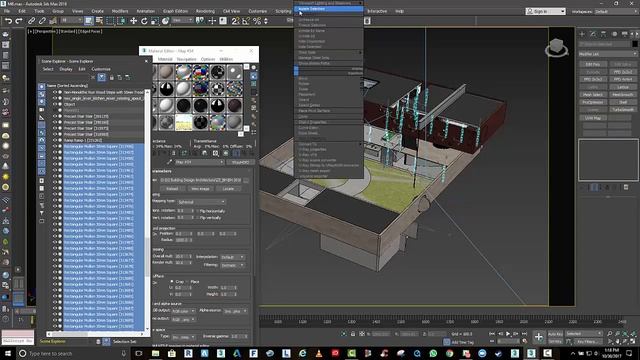Select the Crop radio button
This screenshot has height=360, width=640.
[172, 281]
